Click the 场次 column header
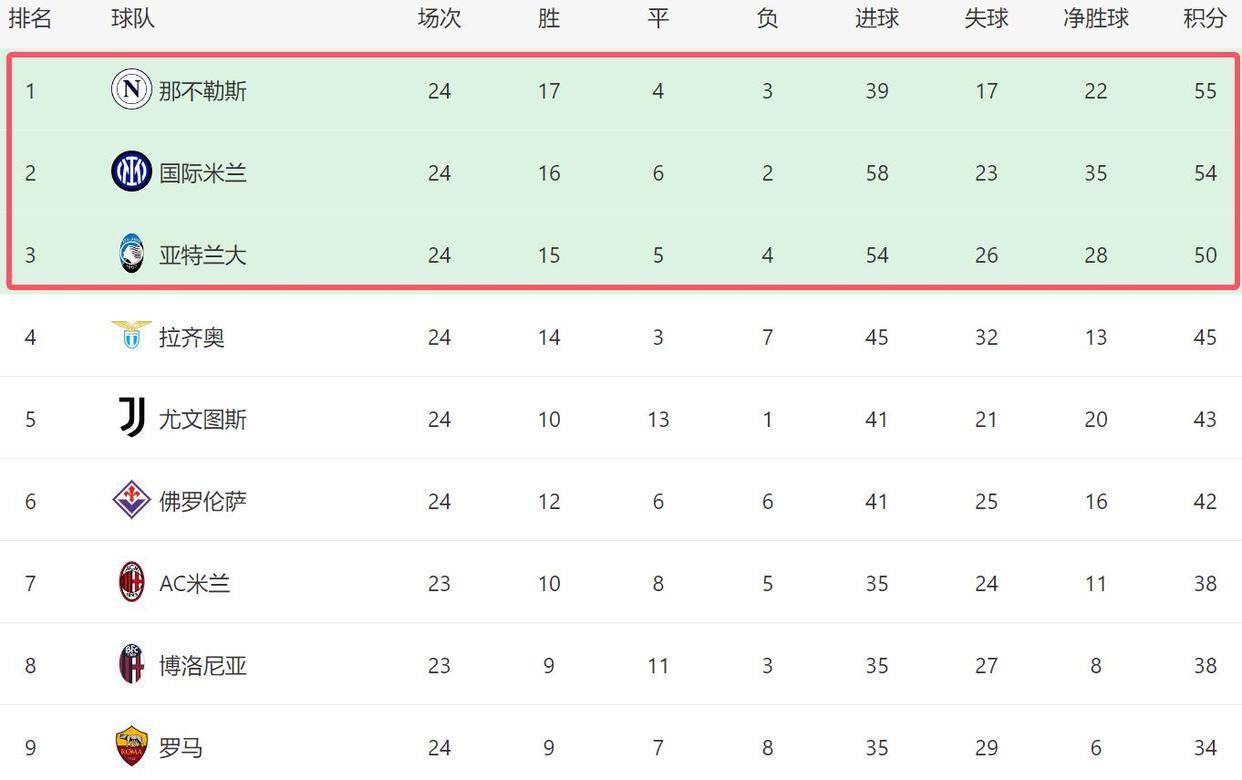The image size is (1242, 780). (439, 18)
